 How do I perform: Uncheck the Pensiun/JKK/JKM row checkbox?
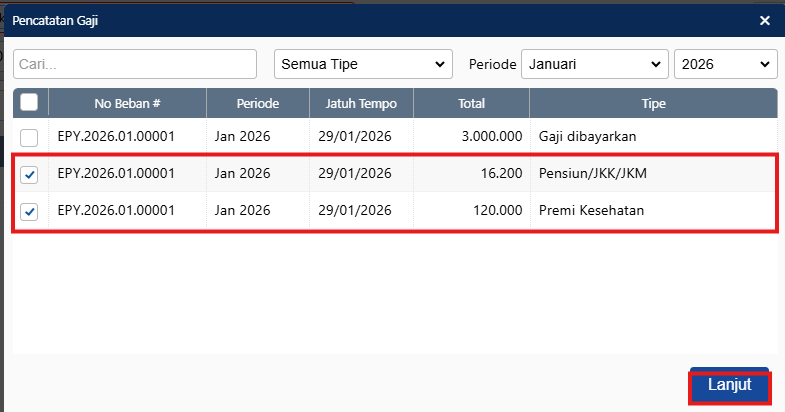coord(30,175)
